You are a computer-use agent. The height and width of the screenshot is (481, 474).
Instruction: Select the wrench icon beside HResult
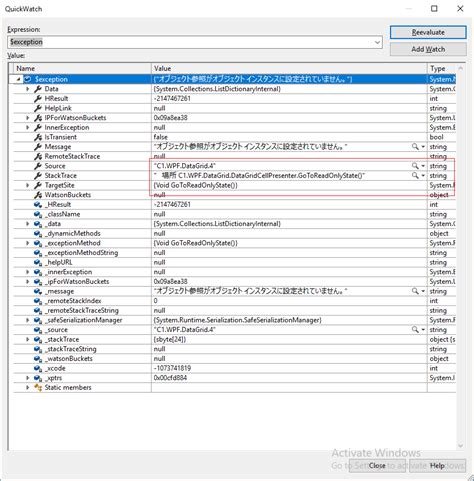[x=38, y=99]
